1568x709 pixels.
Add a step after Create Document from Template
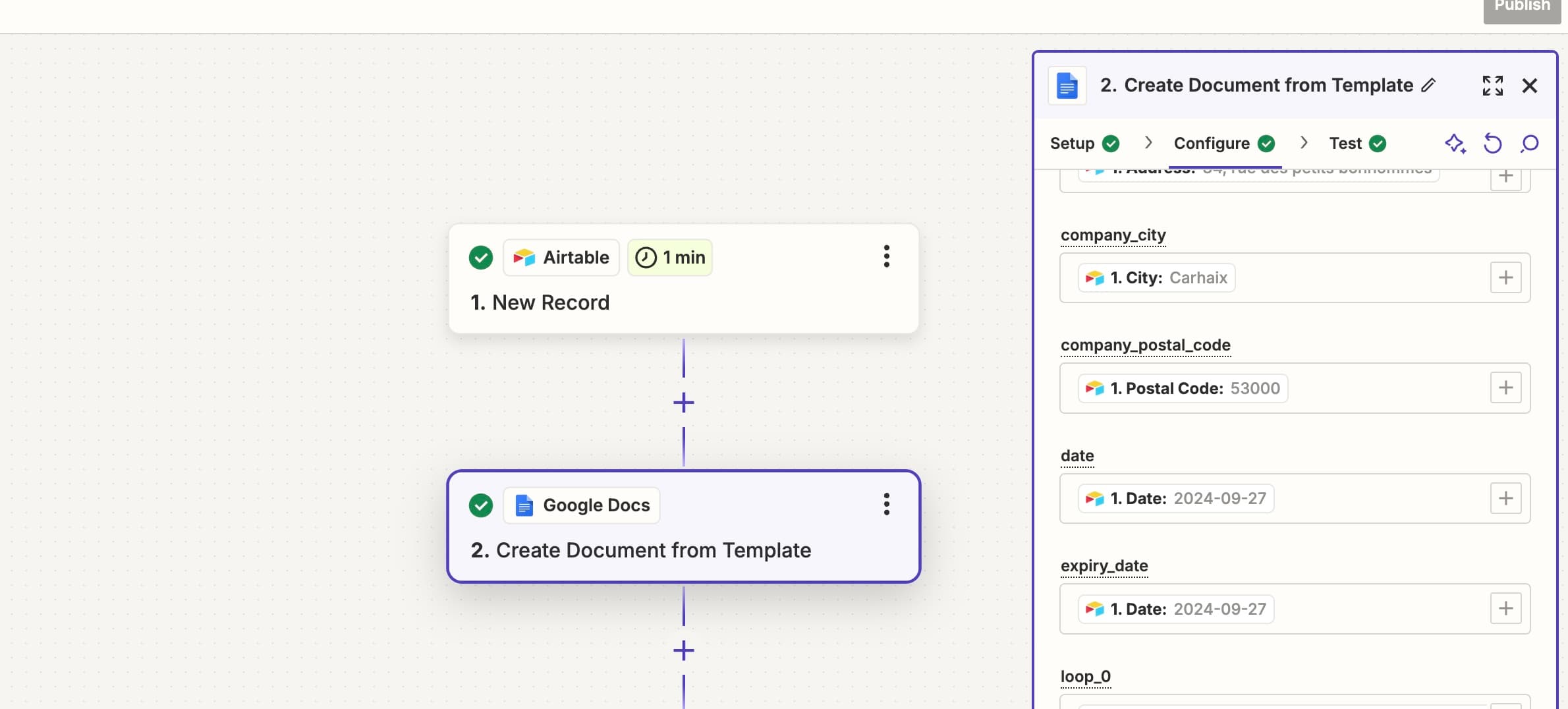[683, 650]
